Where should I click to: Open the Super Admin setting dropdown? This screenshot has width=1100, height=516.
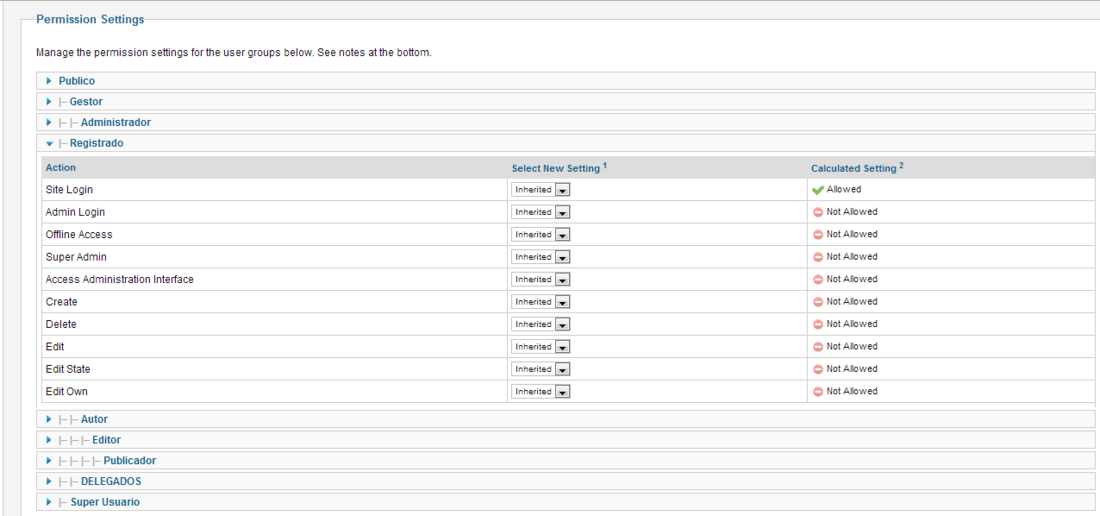pos(540,257)
